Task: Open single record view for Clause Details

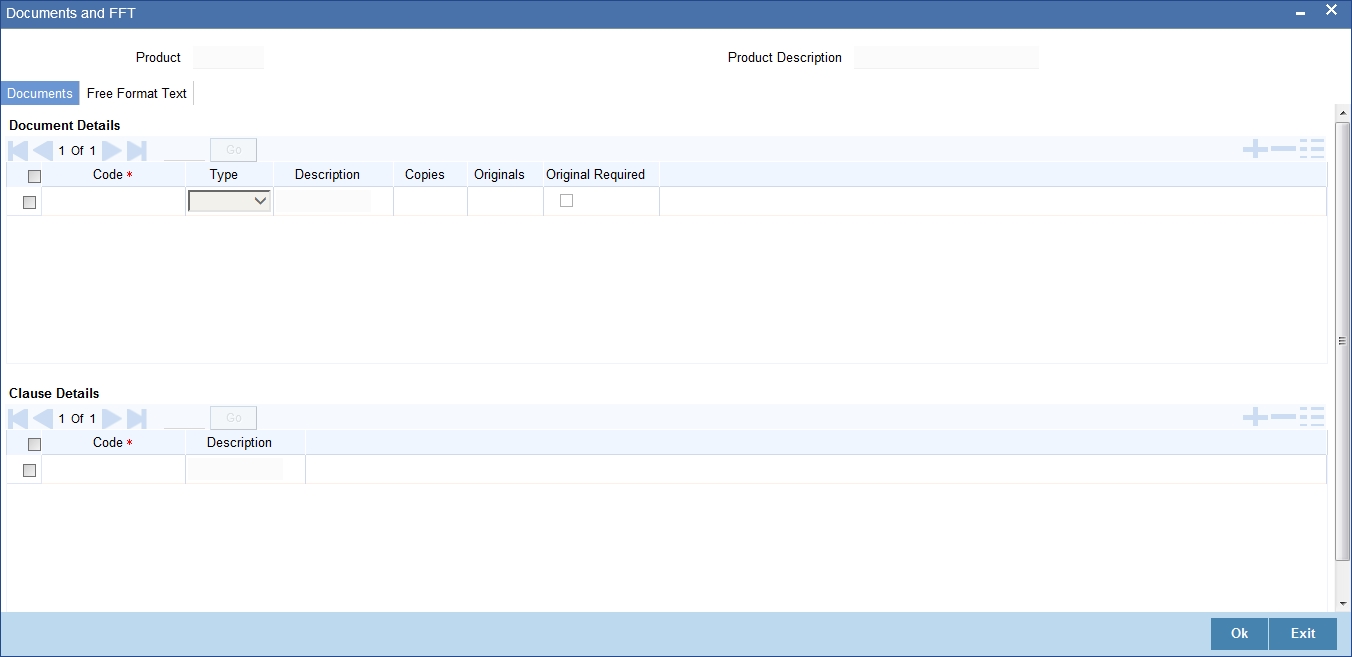Action: pyautogui.click(x=1312, y=417)
